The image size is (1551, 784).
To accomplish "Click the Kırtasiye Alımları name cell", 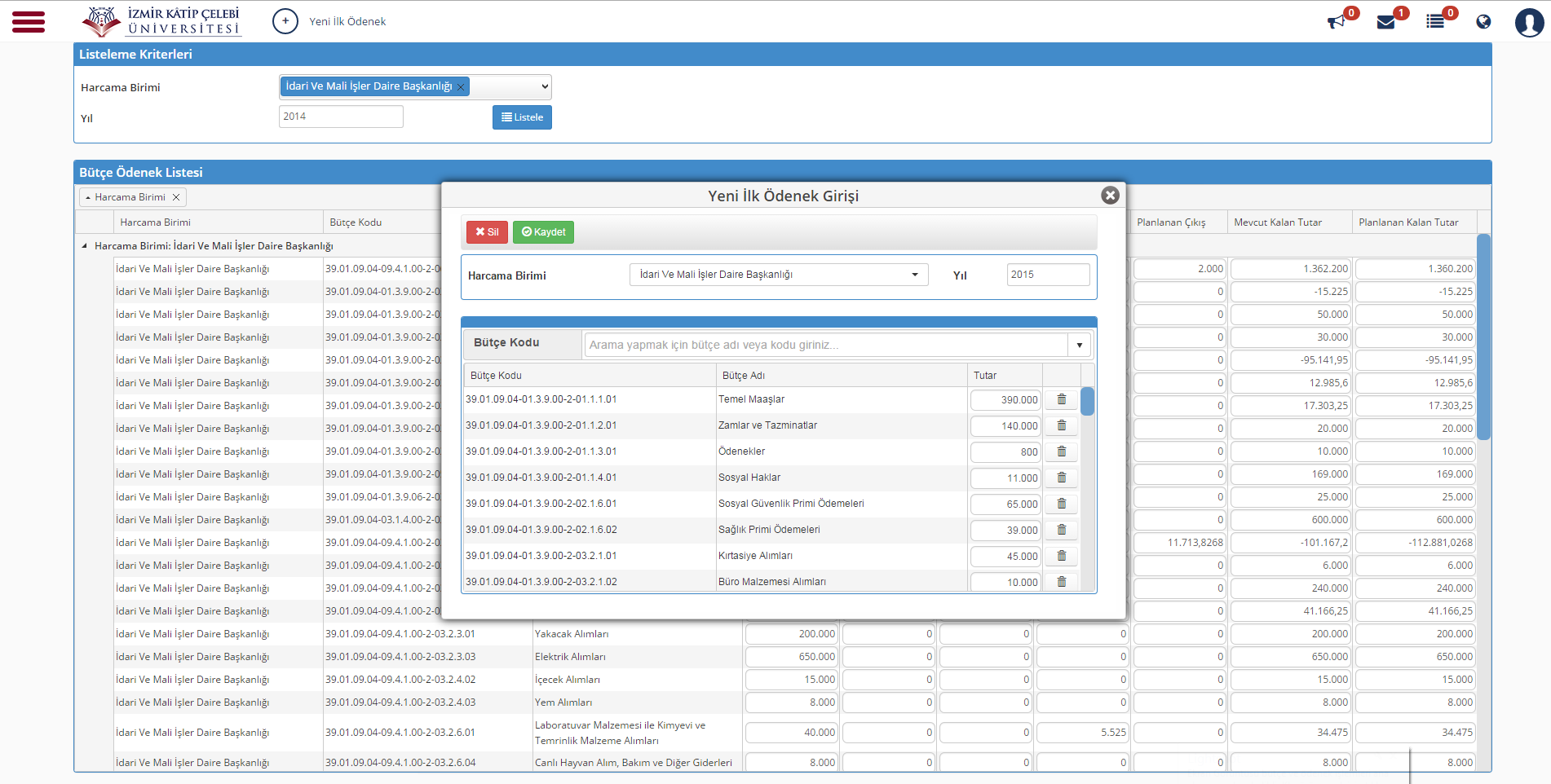I will click(x=842, y=556).
